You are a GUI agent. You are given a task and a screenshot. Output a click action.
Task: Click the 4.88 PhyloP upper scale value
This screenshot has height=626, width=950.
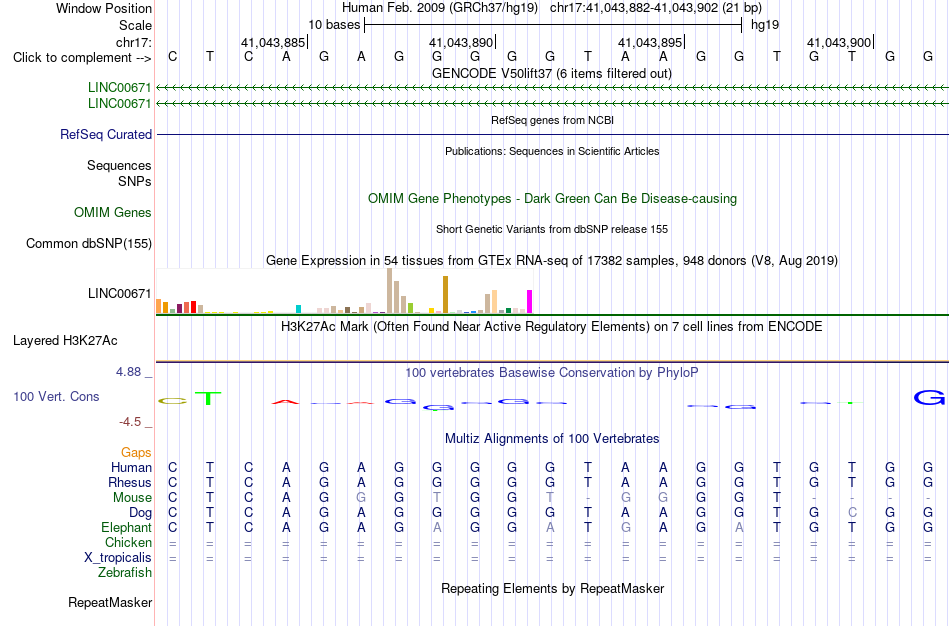click(x=128, y=371)
